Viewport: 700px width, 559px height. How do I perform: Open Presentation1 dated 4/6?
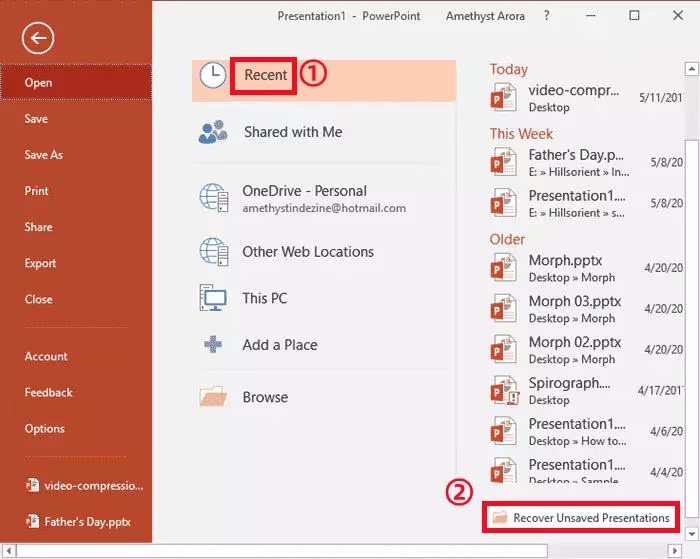pyautogui.click(x=585, y=431)
